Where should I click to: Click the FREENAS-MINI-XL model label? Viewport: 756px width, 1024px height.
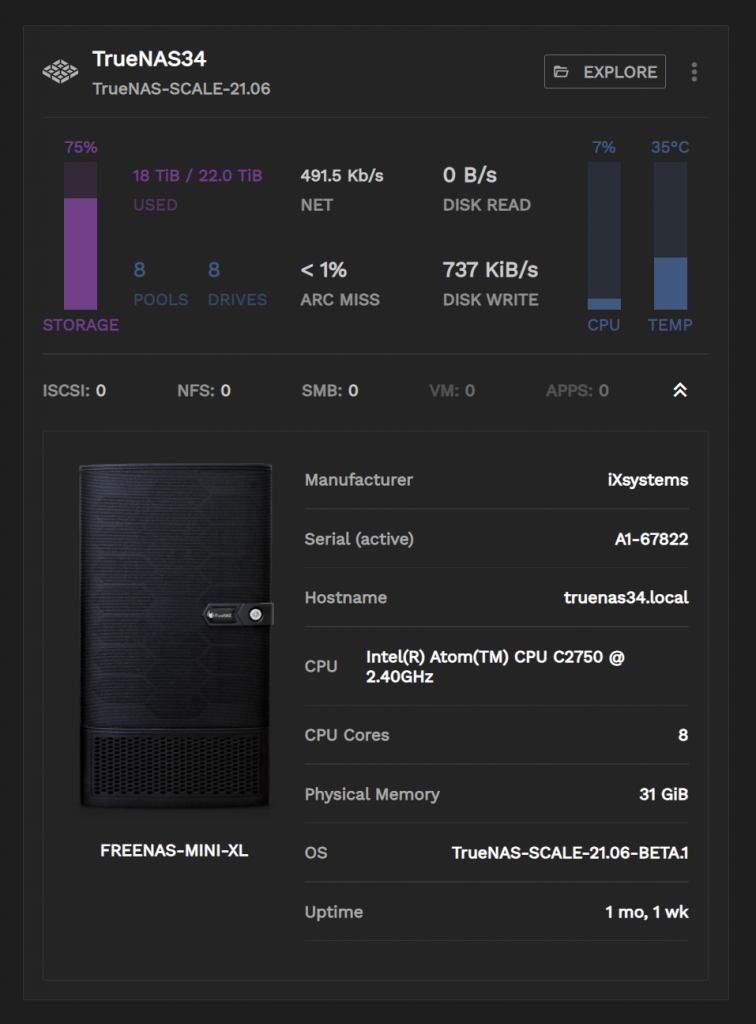point(174,851)
